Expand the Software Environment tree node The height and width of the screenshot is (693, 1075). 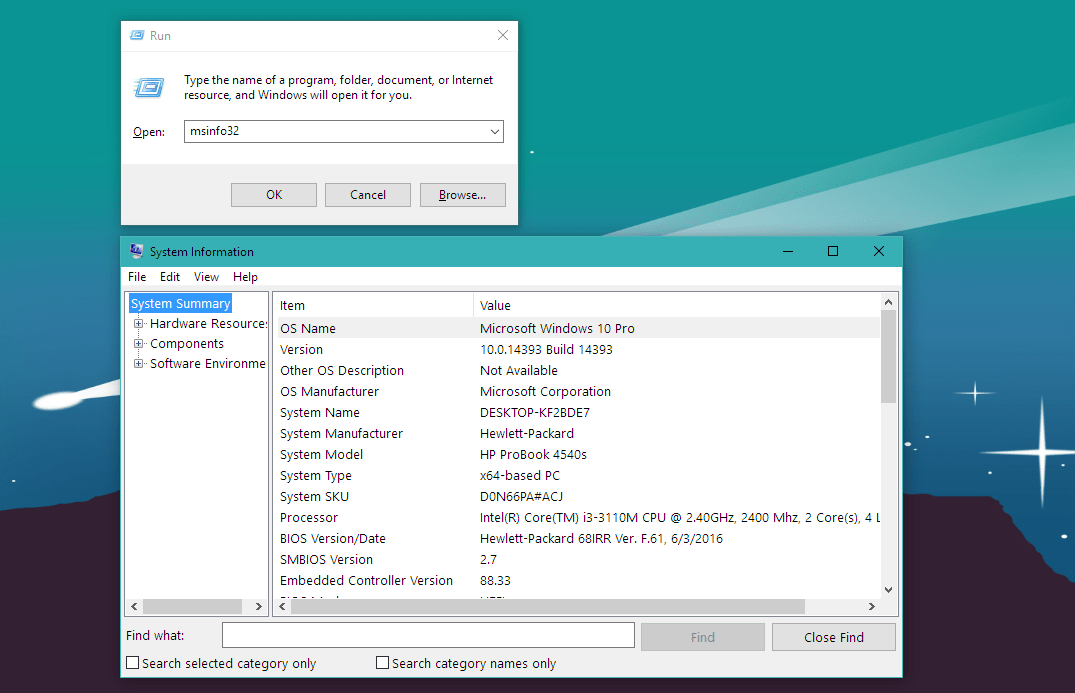pos(138,363)
